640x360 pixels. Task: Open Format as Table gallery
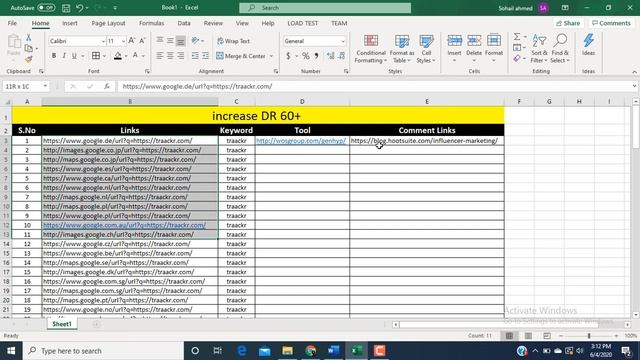[402, 49]
